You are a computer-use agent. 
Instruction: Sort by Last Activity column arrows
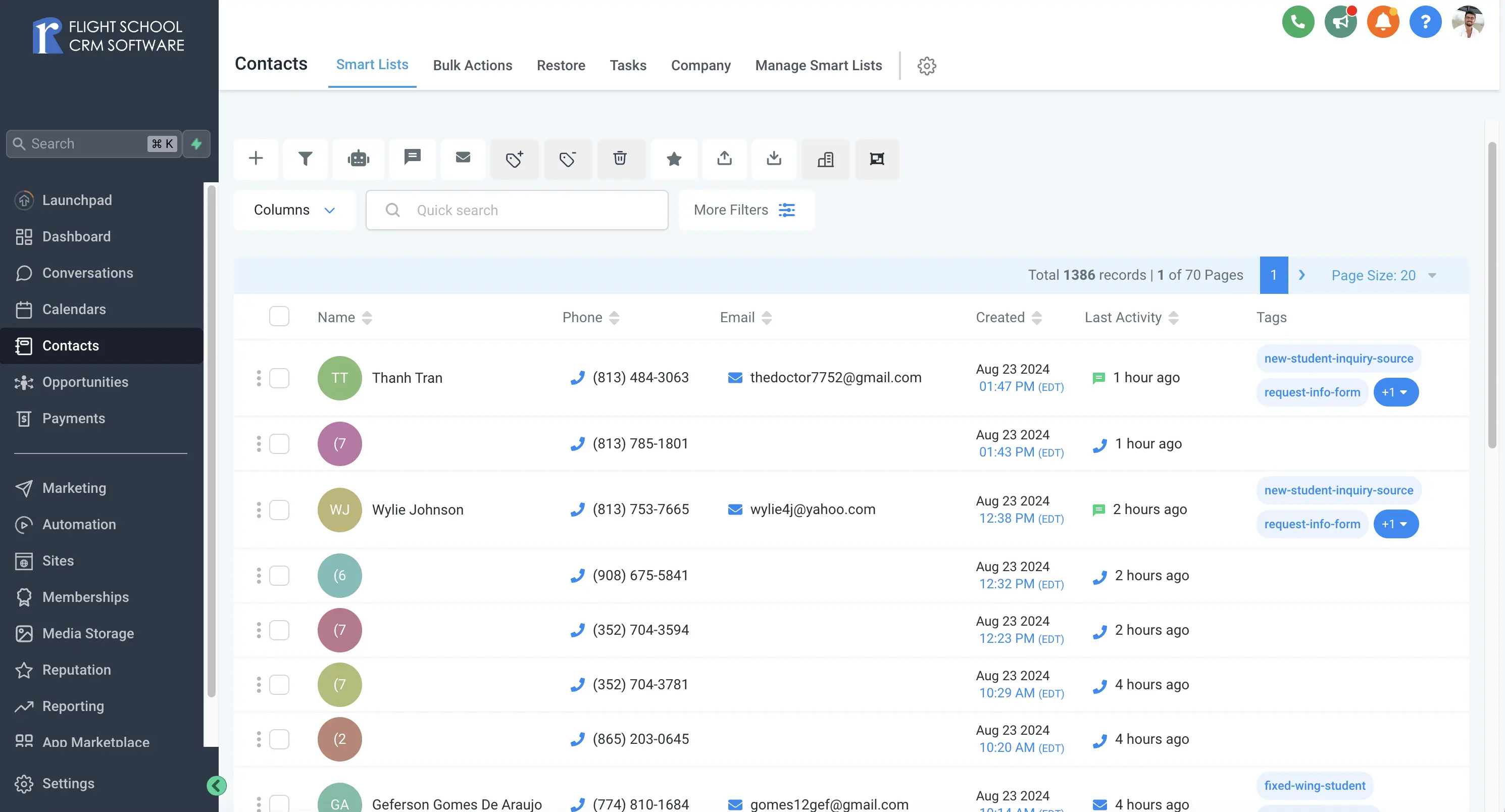(x=1173, y=317)
